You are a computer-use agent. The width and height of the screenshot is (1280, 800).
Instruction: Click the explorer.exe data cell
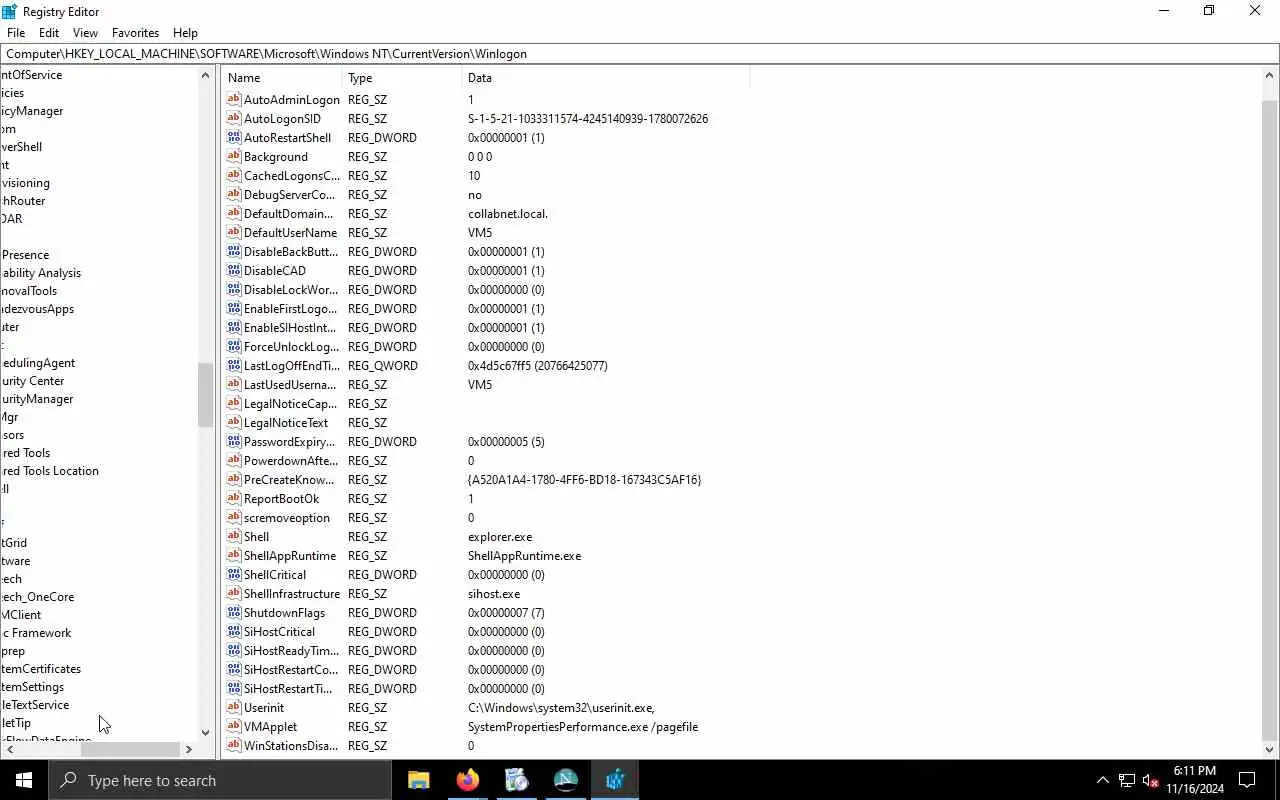click(x=500, y=536)
